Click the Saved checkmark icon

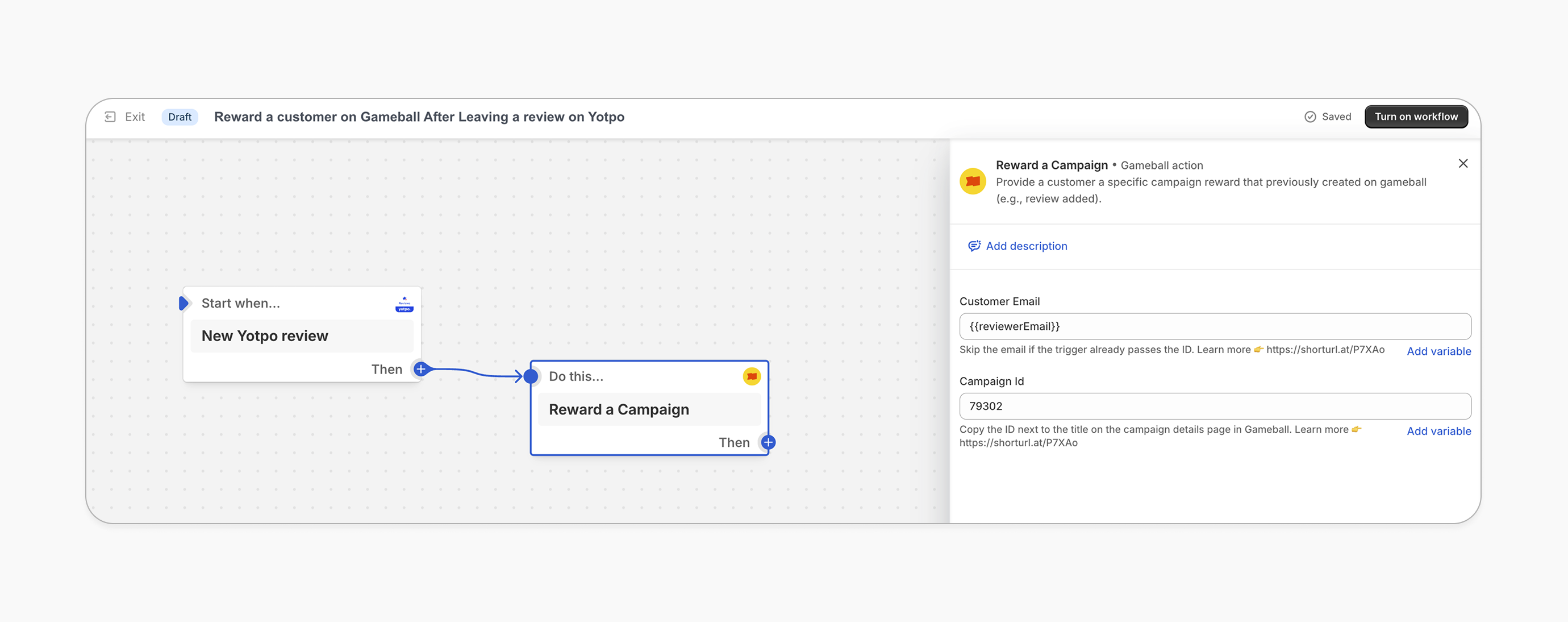(x=1310, y=117)
